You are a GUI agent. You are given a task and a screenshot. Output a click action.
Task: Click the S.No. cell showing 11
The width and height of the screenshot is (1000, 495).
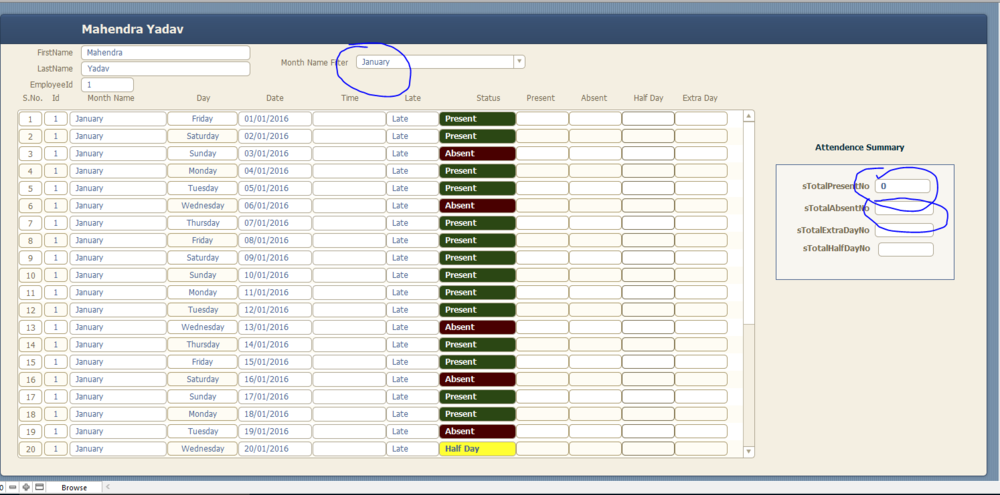[31, 292]
